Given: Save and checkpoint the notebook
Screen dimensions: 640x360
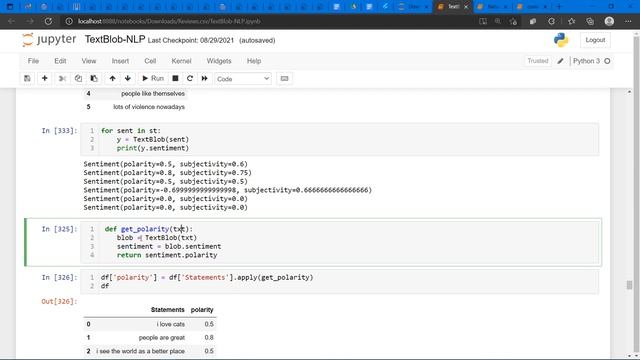Looking at the screenshot, I should [27, 78].
